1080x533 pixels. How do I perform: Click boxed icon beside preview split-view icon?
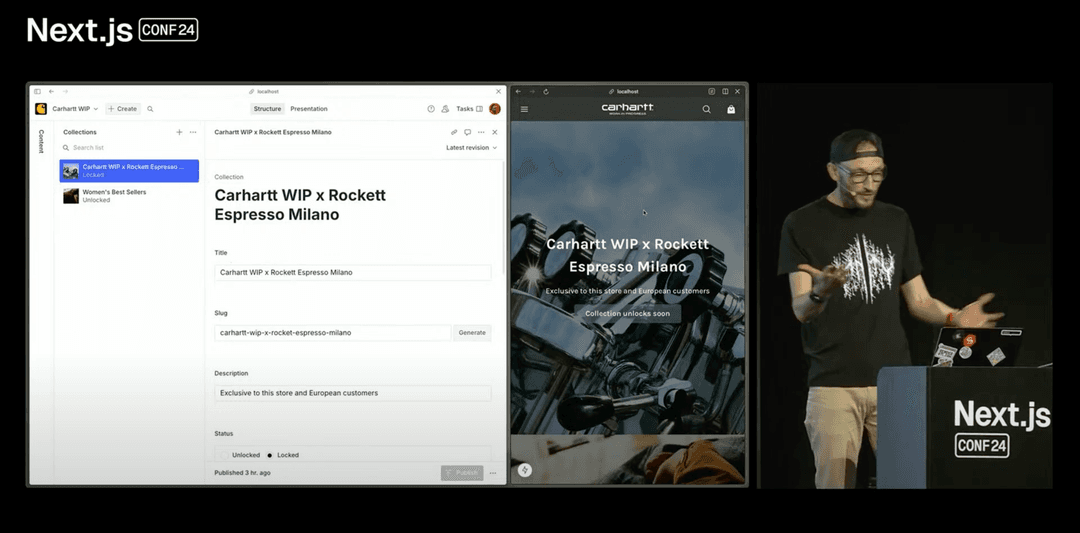(712, 91)
